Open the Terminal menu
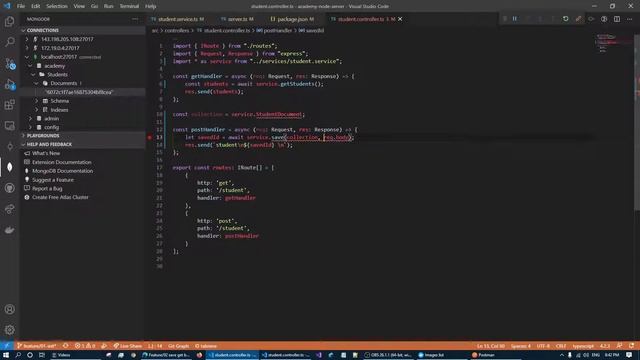This screenshot has width=640, height=360. (x=129, y=6)
